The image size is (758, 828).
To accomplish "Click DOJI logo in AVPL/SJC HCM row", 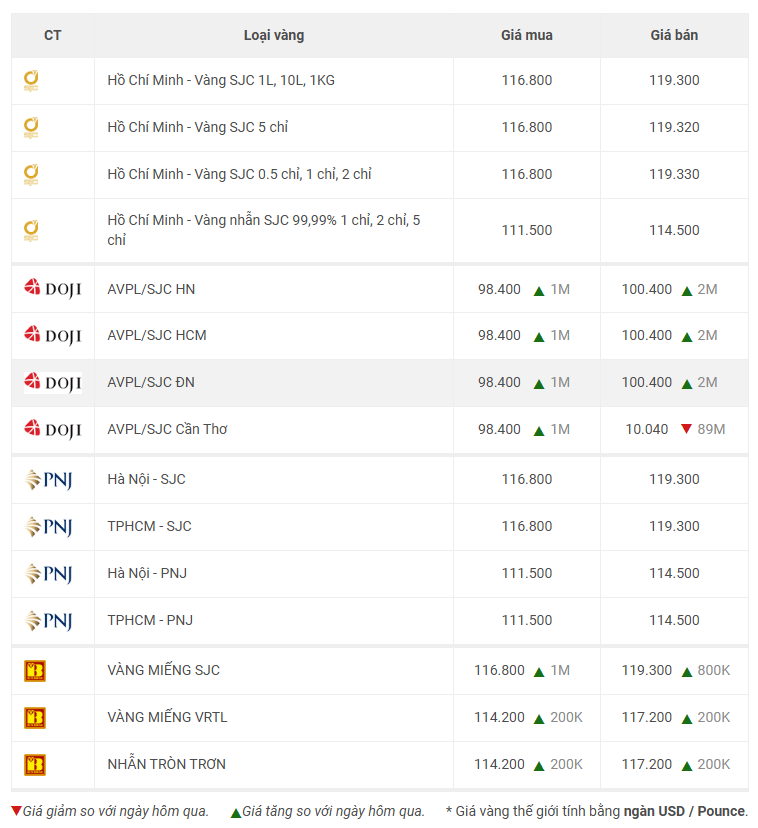I will pyautogui.click(x=53, y=335).
